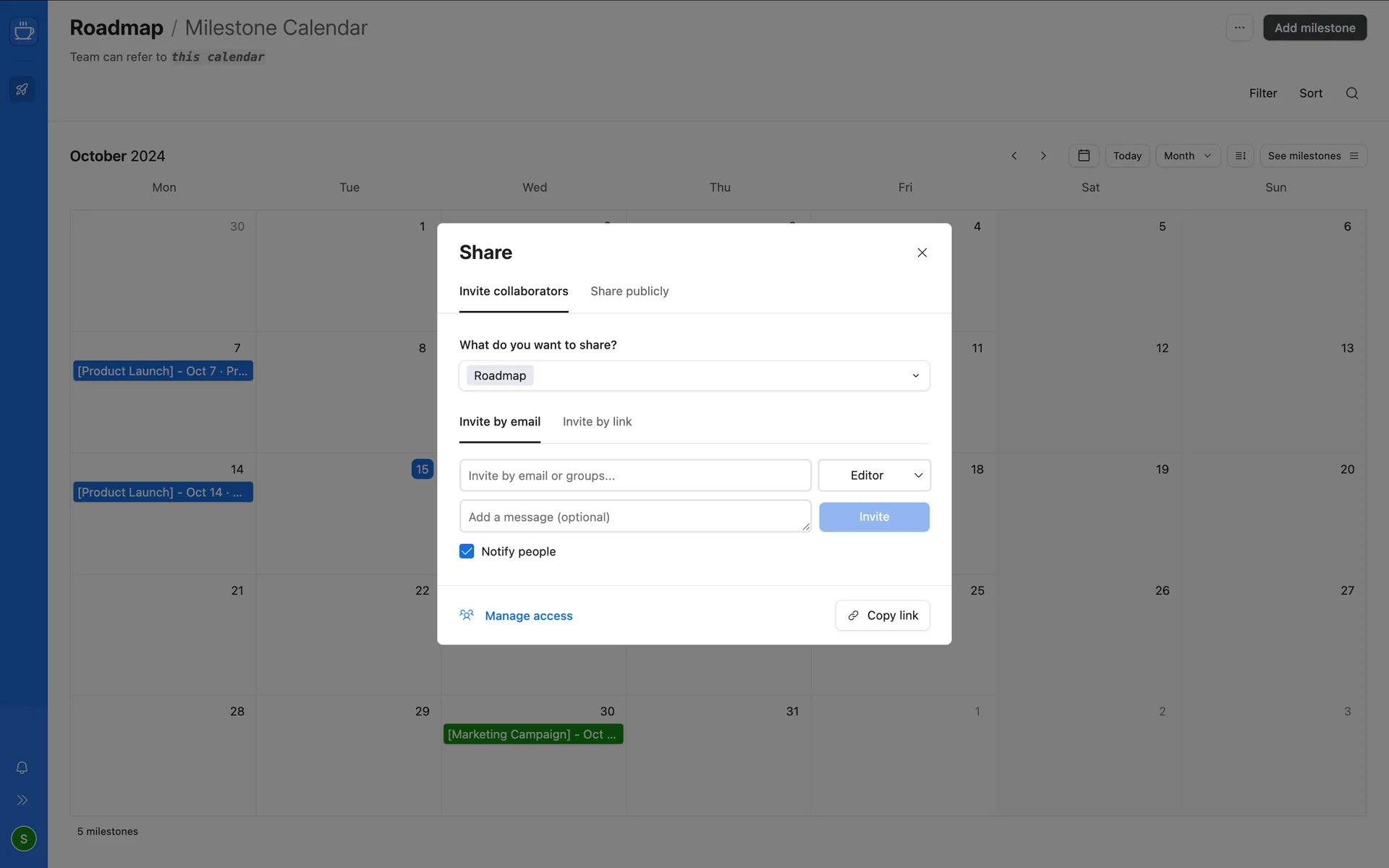Click the coffee cup workspace icon
Screen dimensions: 1389x868
(x=24, y=31)
